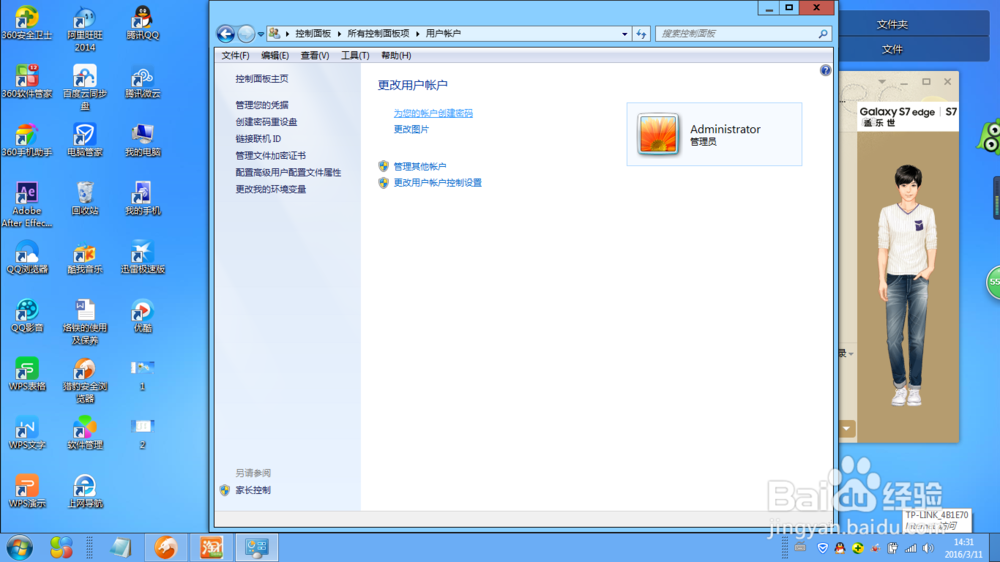Viewport: 1000px width, 562px height.
Task: Go back with the navigation back arrow
Action: point(226,33)
